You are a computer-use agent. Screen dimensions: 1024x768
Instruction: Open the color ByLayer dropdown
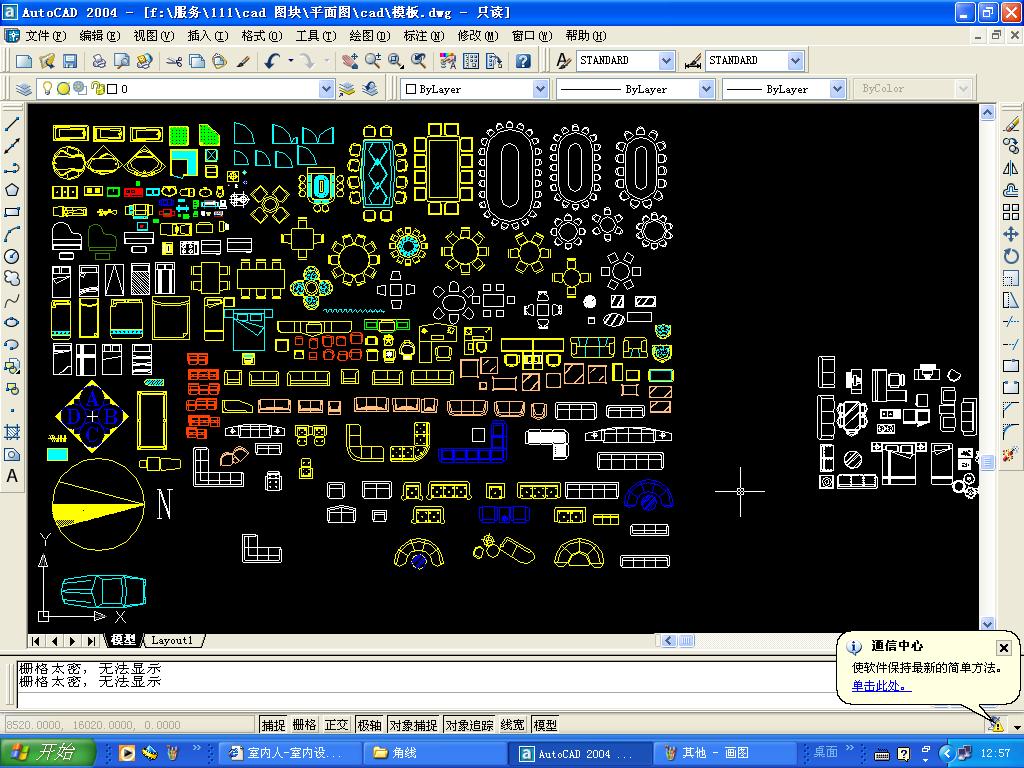click(540, 89)
